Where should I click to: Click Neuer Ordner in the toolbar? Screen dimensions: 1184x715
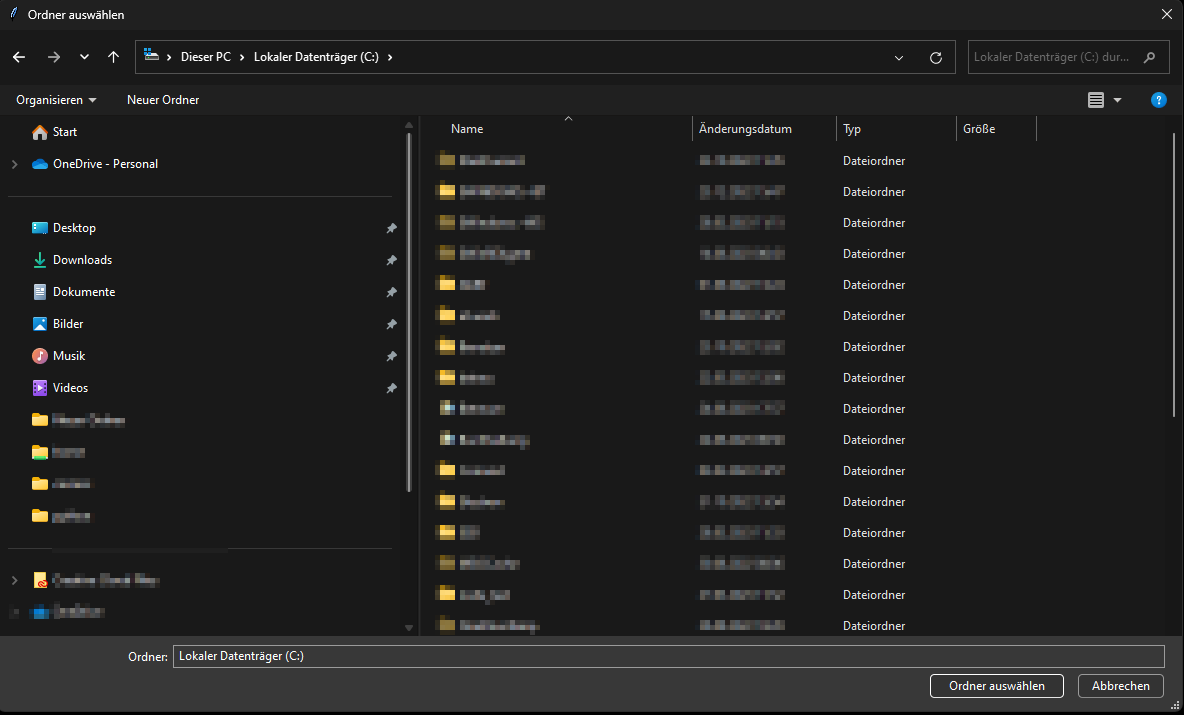coord(163,100)
